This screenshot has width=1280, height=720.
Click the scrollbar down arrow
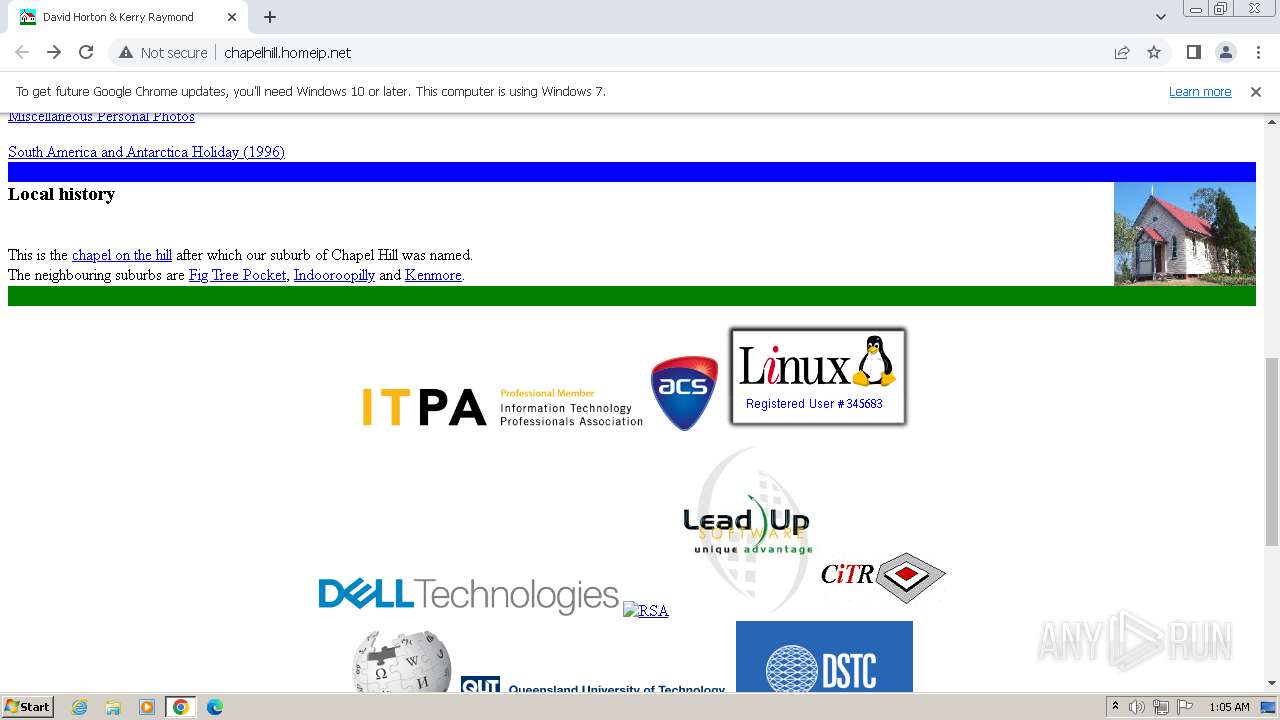click(x=1272, y=684)
